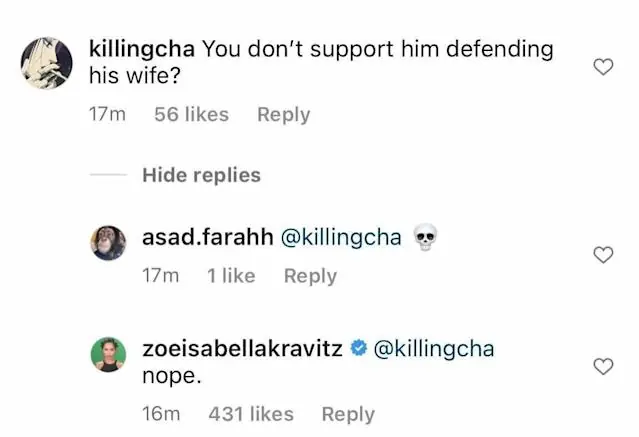This screenshot has width=639, height=437.
Task: Click @killingcha mention in zoeisabellakravitz's reply
Action: [433, 348]
